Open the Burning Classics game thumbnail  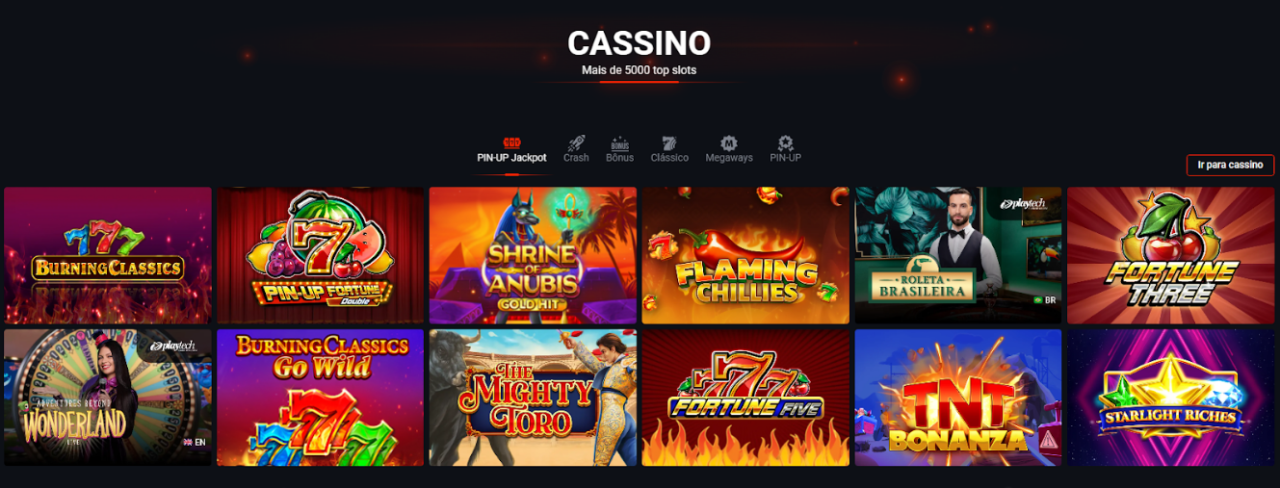[x=108, y=255]
